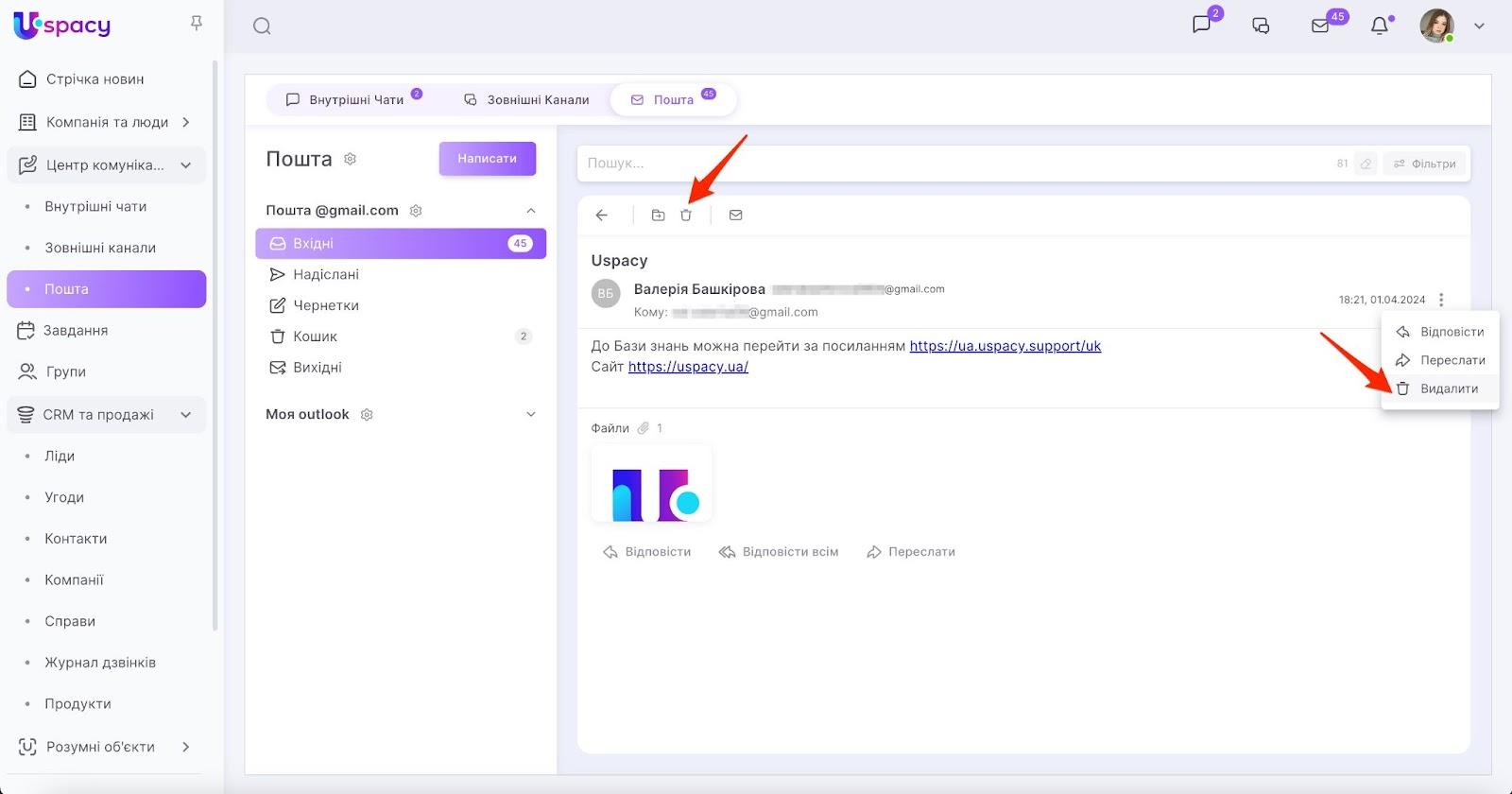Collapse CRM та продажі chevron
Image resolution: width=1512 pixels, height=794 pixels.
tap(186, 415)
